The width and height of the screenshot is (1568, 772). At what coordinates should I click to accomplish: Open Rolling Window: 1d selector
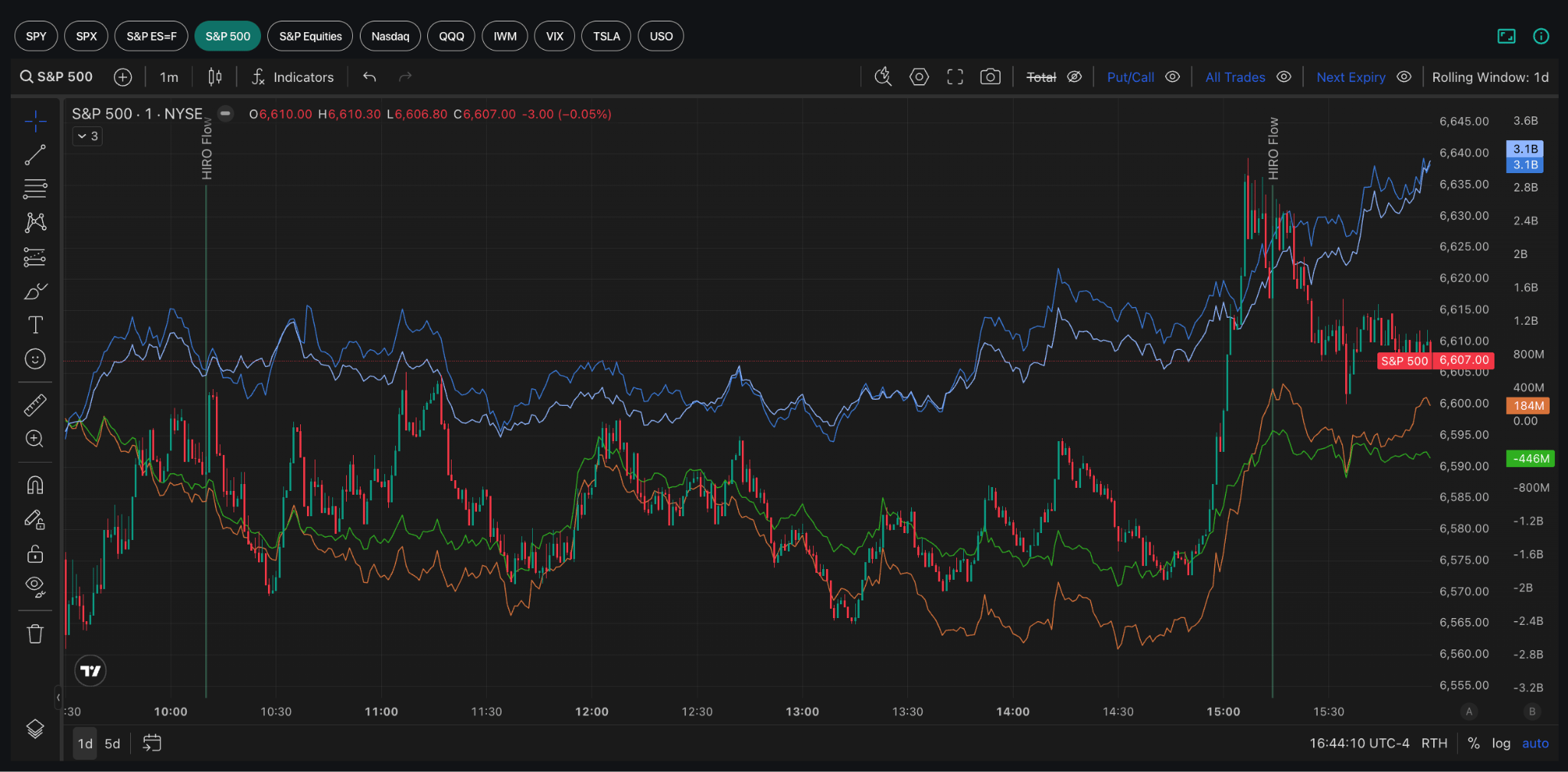coord(1490,77)
